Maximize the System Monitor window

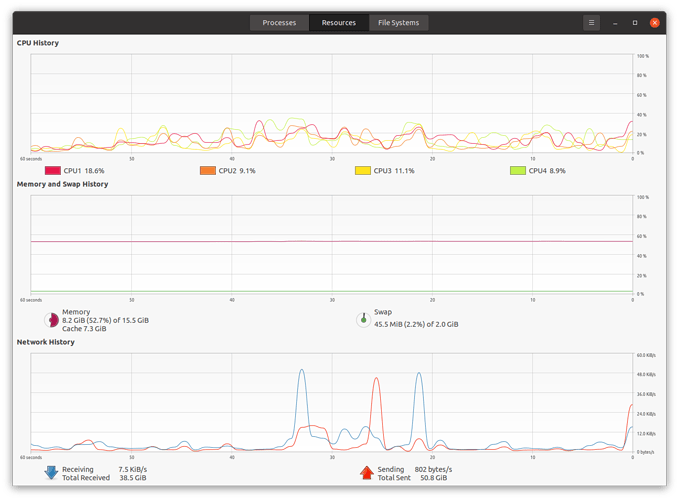[x=635, y=23]
